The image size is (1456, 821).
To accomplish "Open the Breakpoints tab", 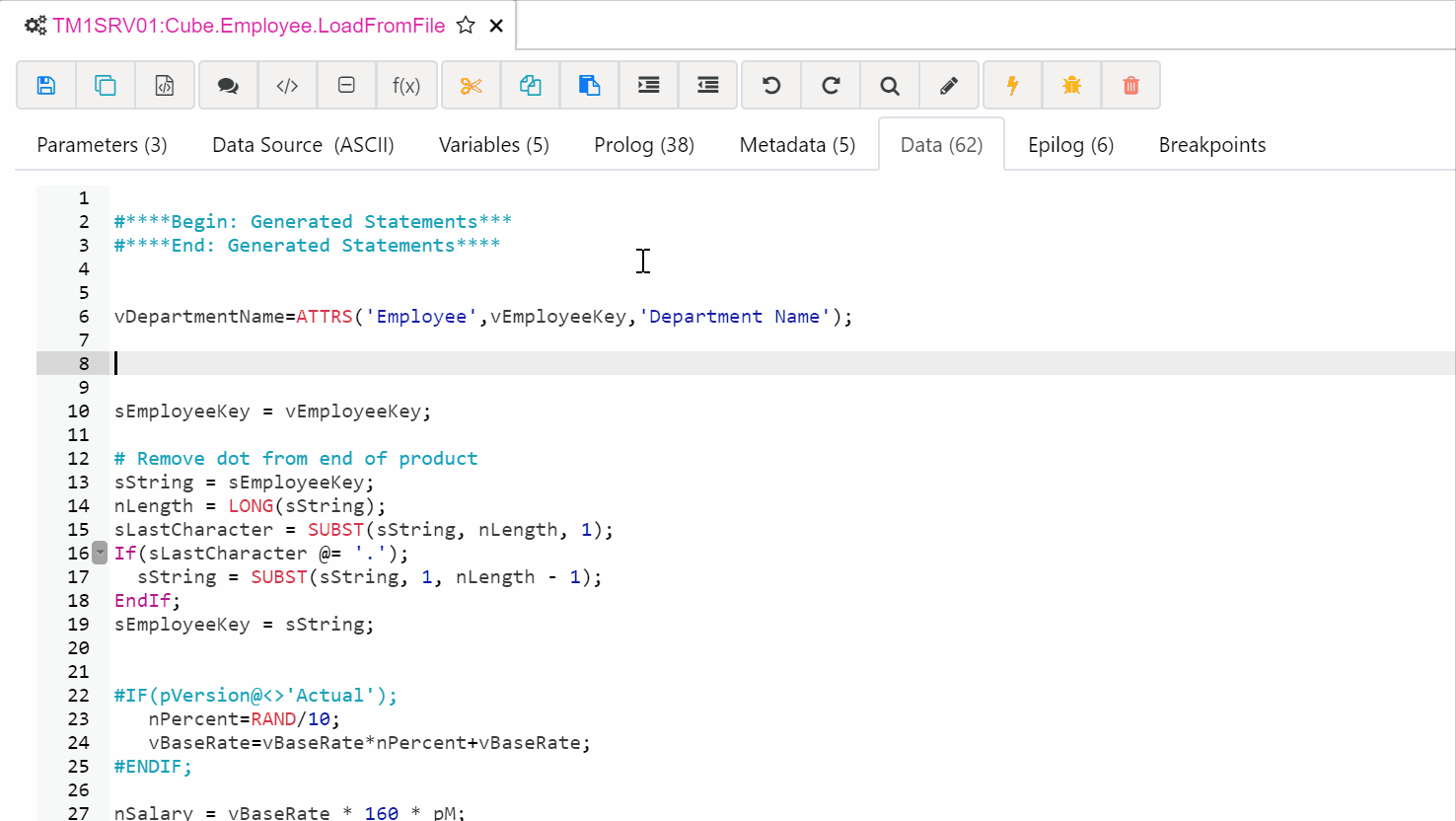I will pos(1211,144).
